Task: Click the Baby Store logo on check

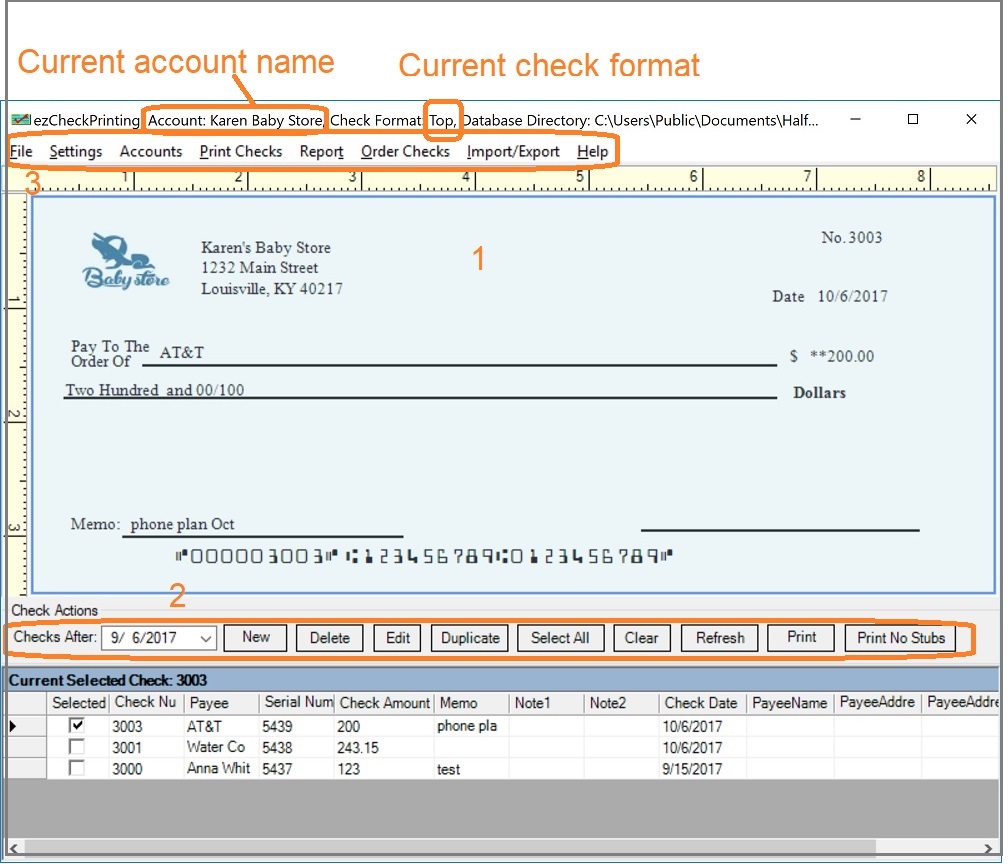Action: [124, 262]
